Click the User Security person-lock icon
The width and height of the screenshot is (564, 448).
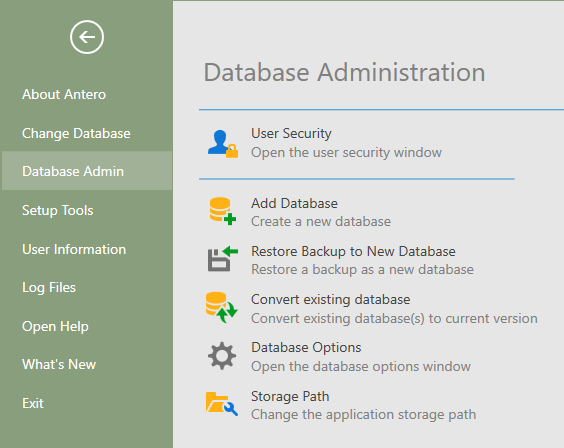pos(222,144)
